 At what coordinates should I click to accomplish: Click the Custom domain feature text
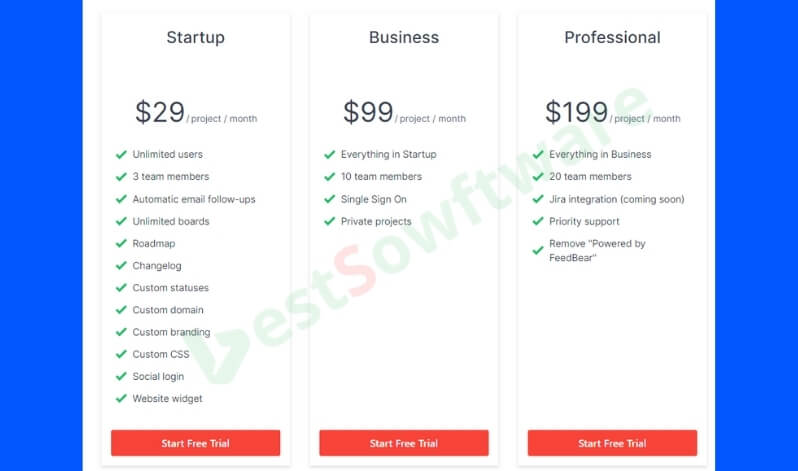[170, 310]
